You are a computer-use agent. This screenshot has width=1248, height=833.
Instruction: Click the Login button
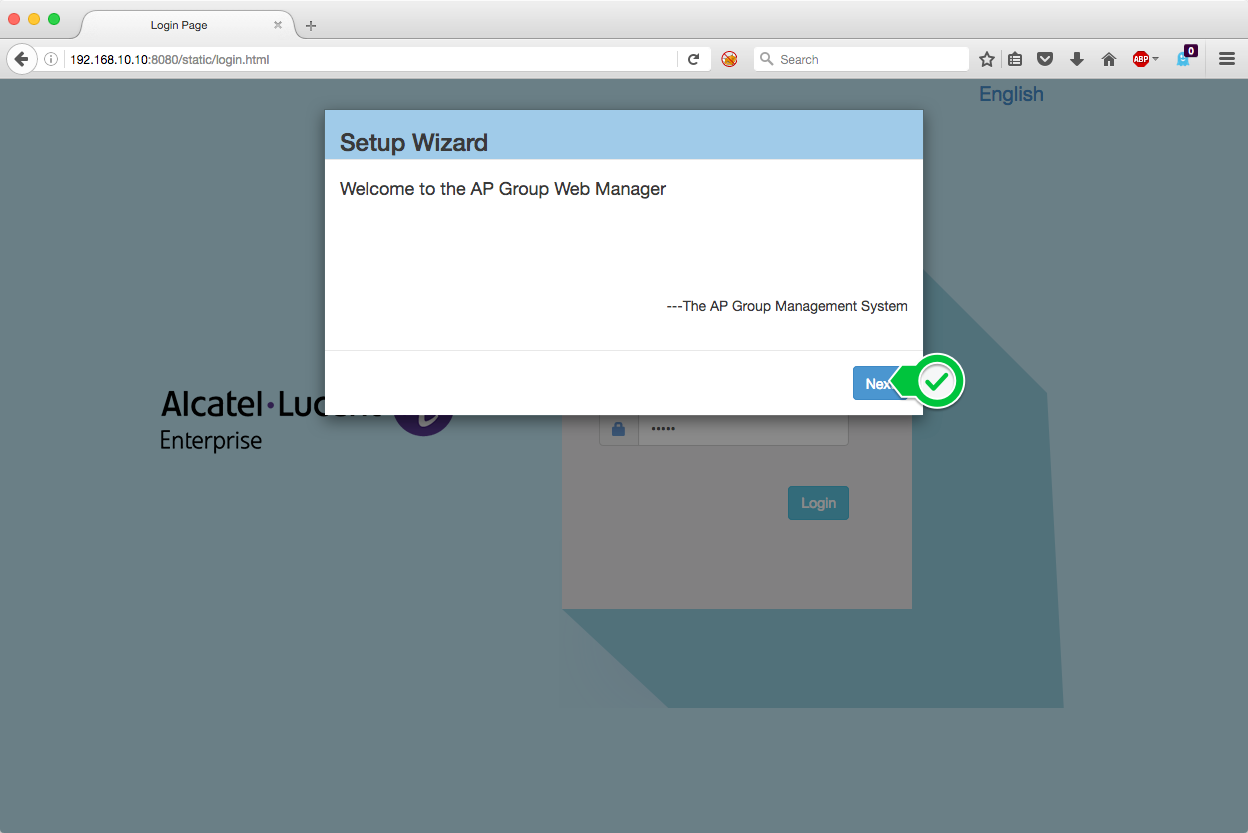pos(818,503)
